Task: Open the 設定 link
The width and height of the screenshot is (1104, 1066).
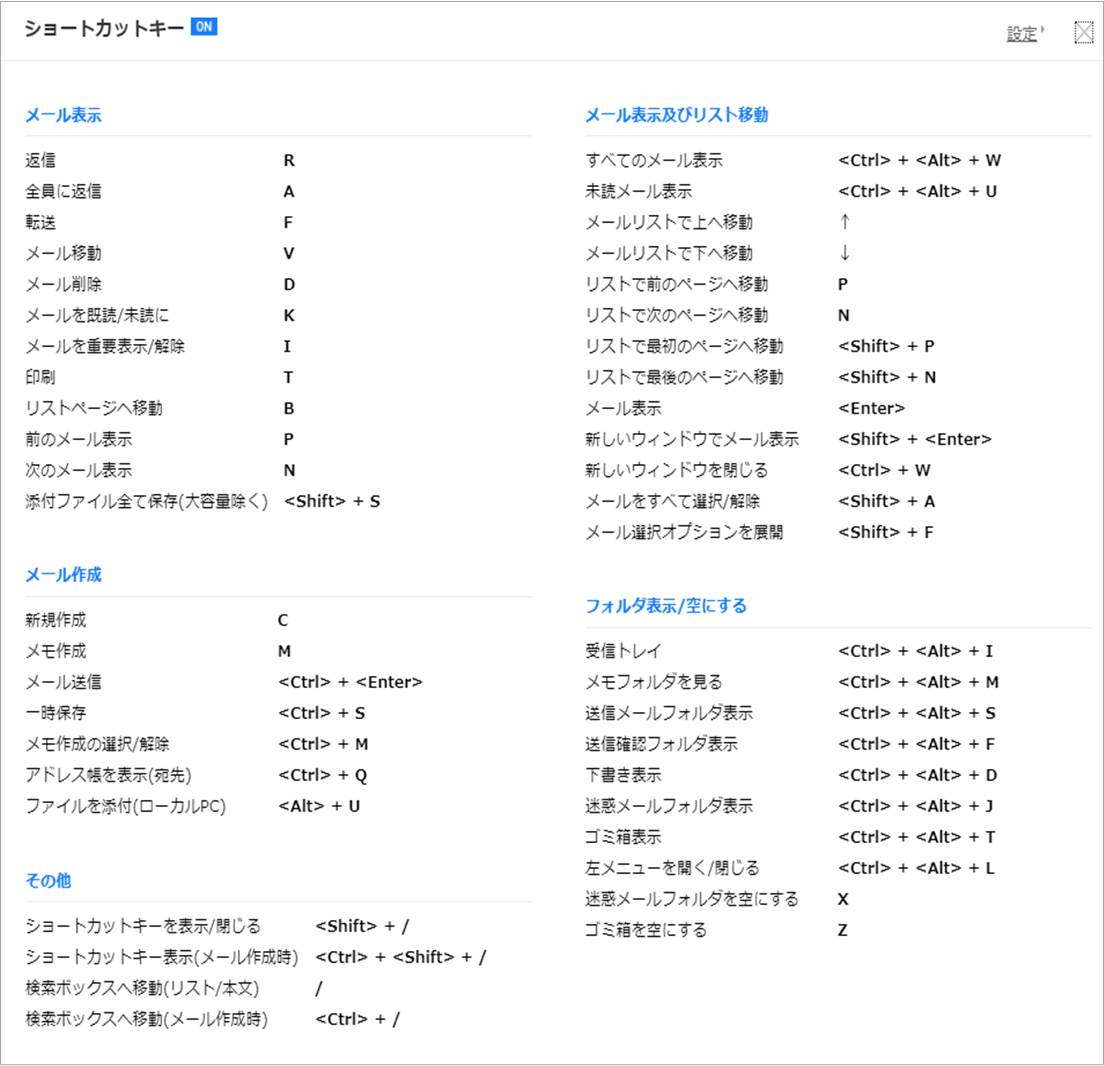Action: [1022, 34]
